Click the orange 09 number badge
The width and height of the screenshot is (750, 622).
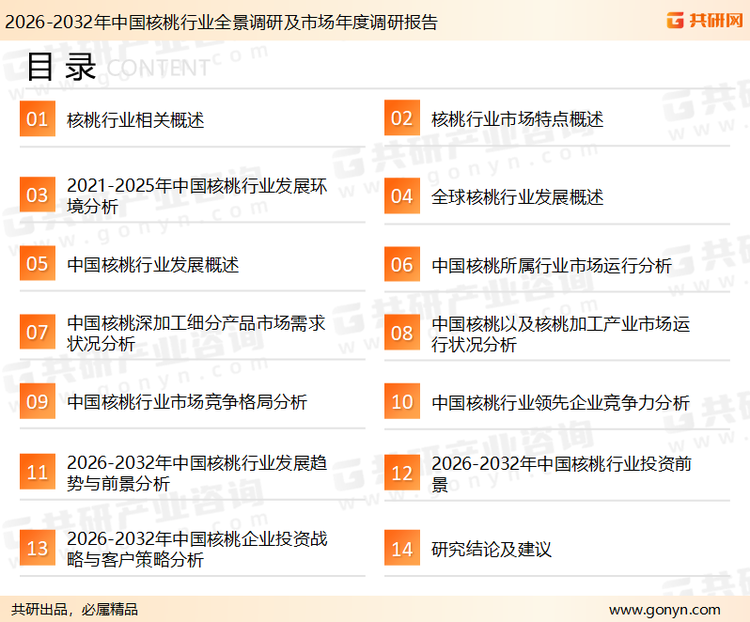pos(37,401)
